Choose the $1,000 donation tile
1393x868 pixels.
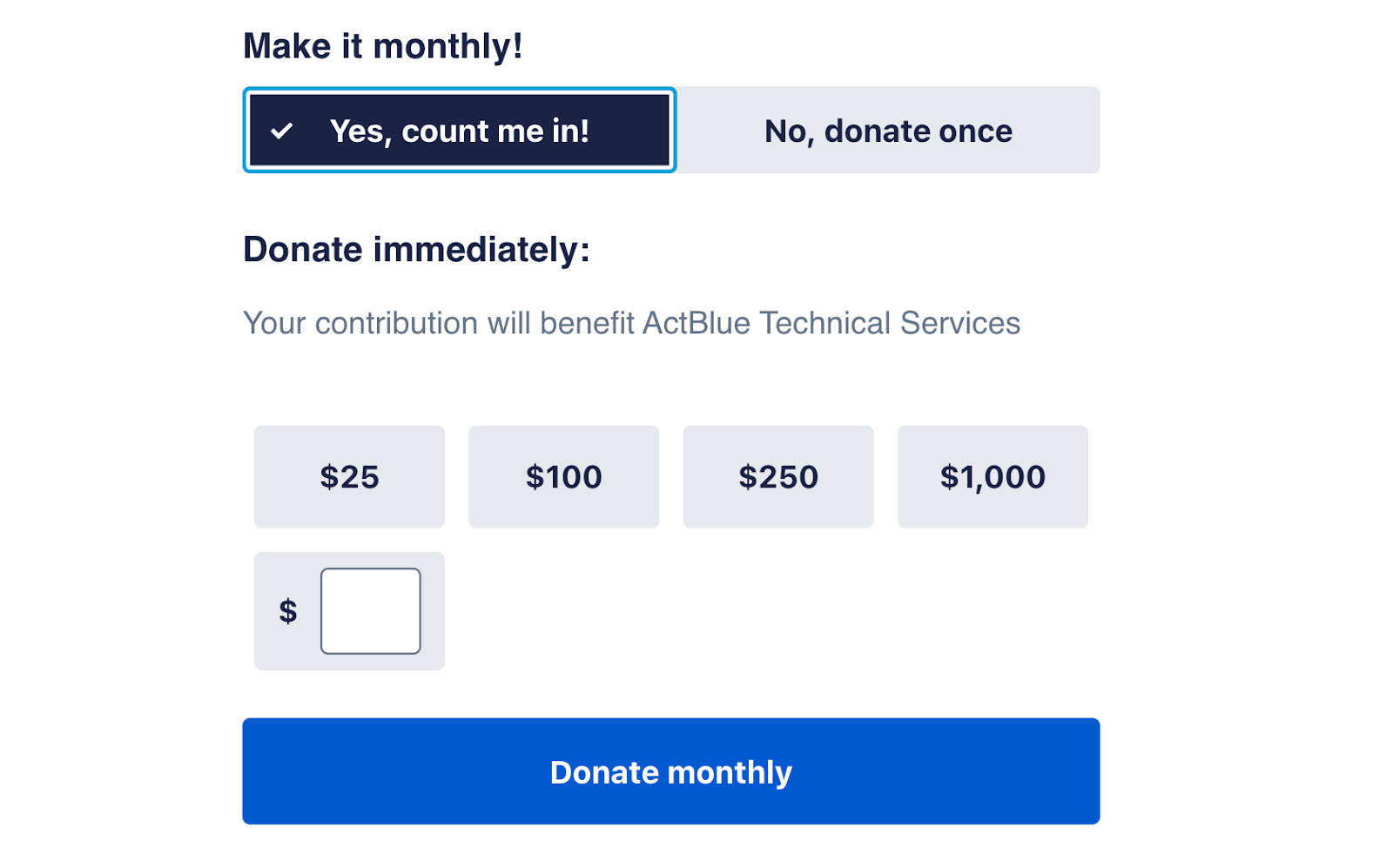coord(993,477)
